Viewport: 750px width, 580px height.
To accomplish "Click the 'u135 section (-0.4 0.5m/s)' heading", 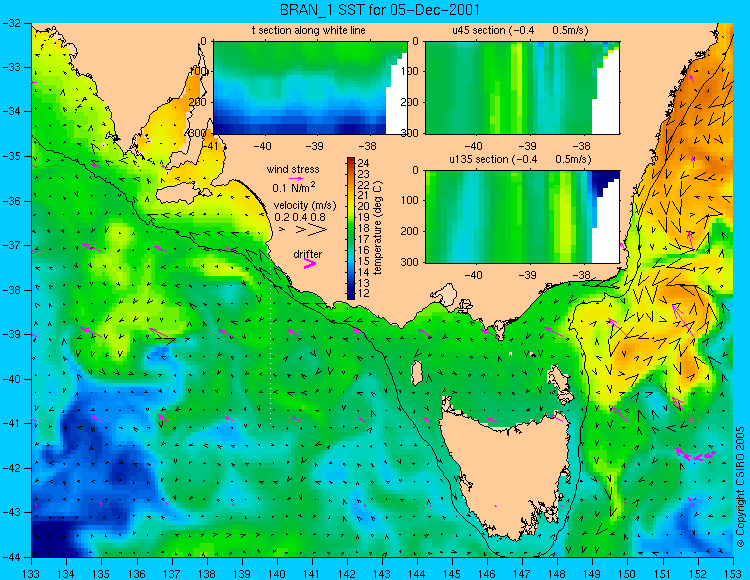I will [x=520, y=159].
